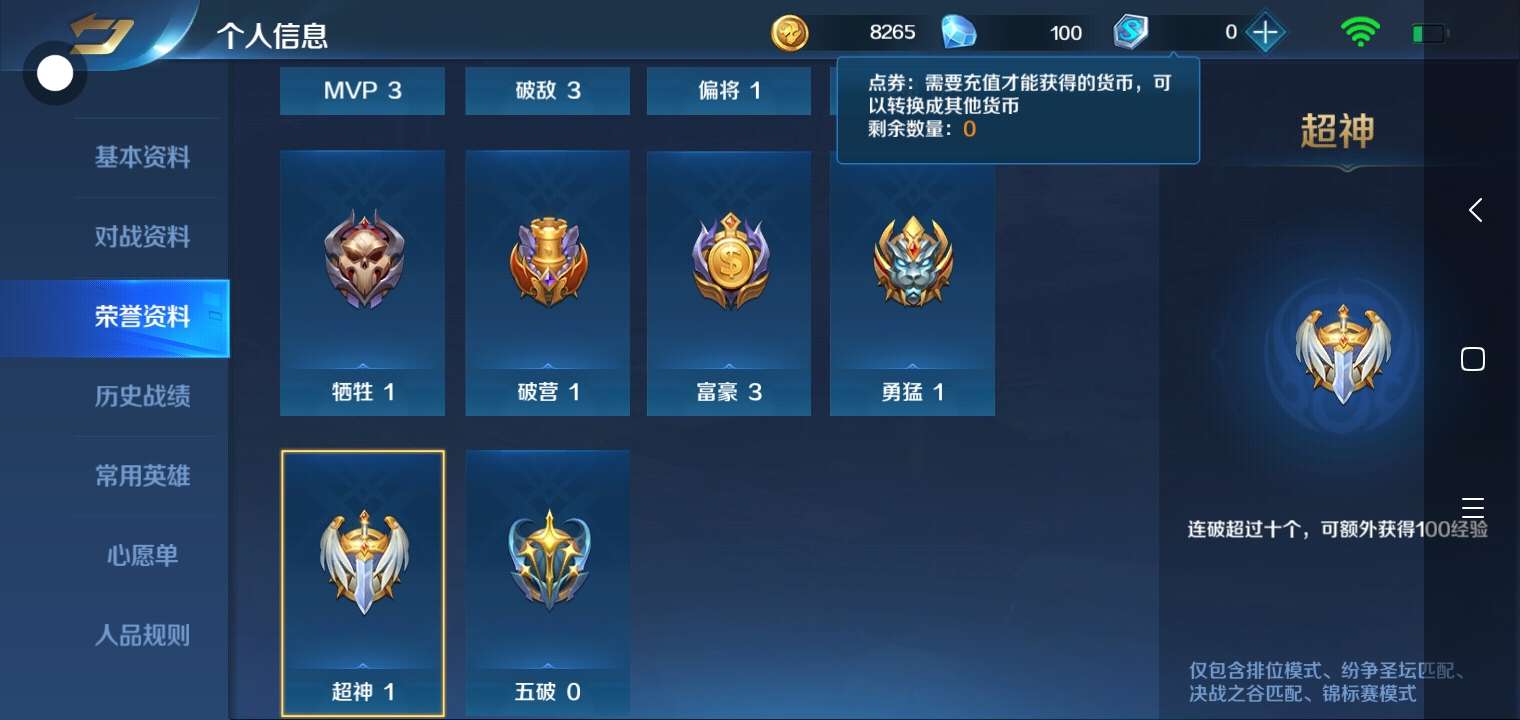
Task: Select the 破敌 3 honor card
Action: pos(548,91)
